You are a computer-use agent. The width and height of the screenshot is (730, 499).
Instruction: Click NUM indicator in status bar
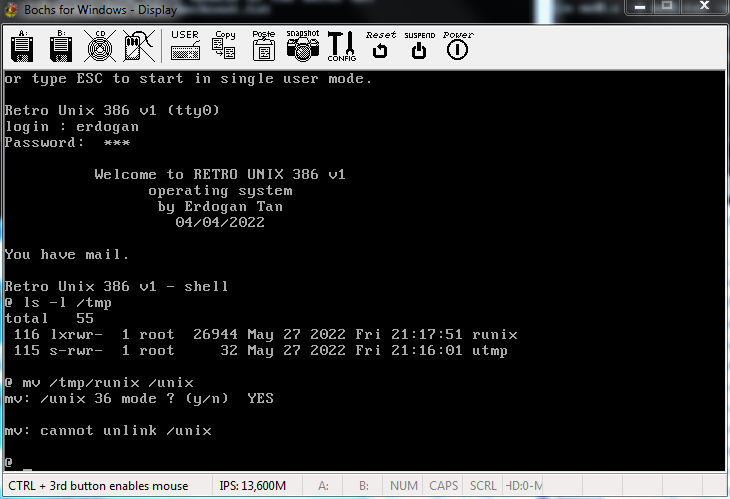[403, 486]
